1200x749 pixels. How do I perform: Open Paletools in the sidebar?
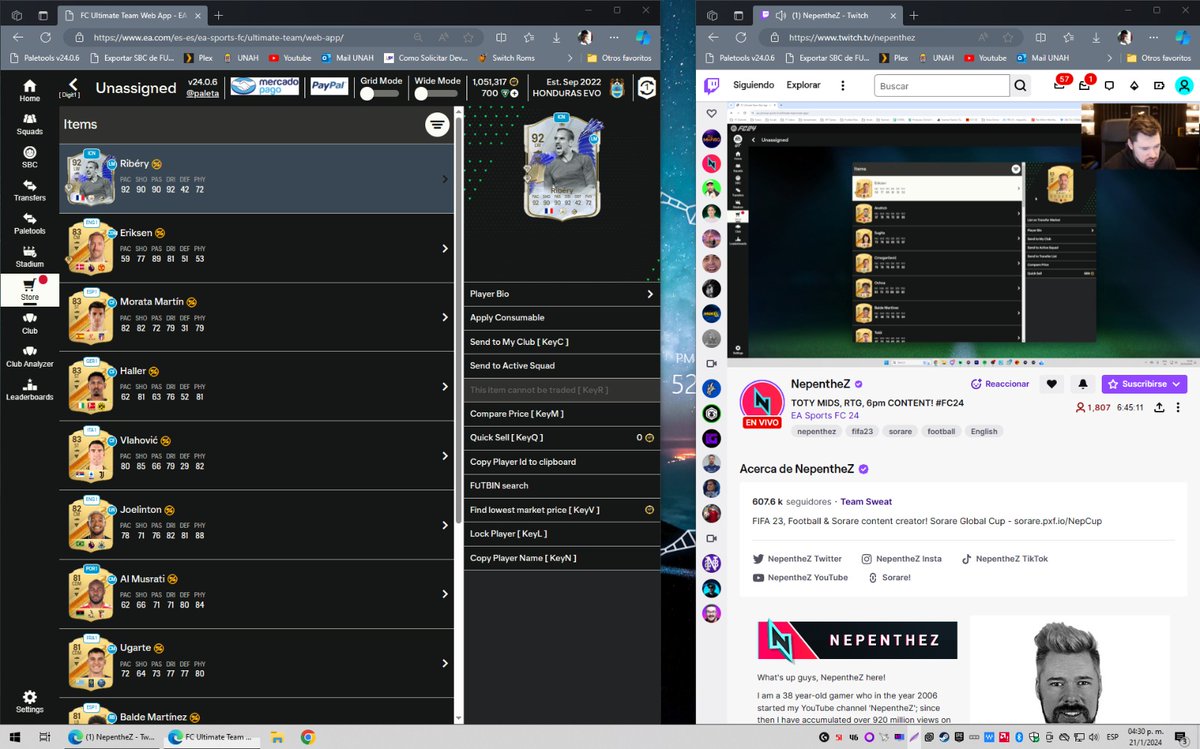coord(29,223)
